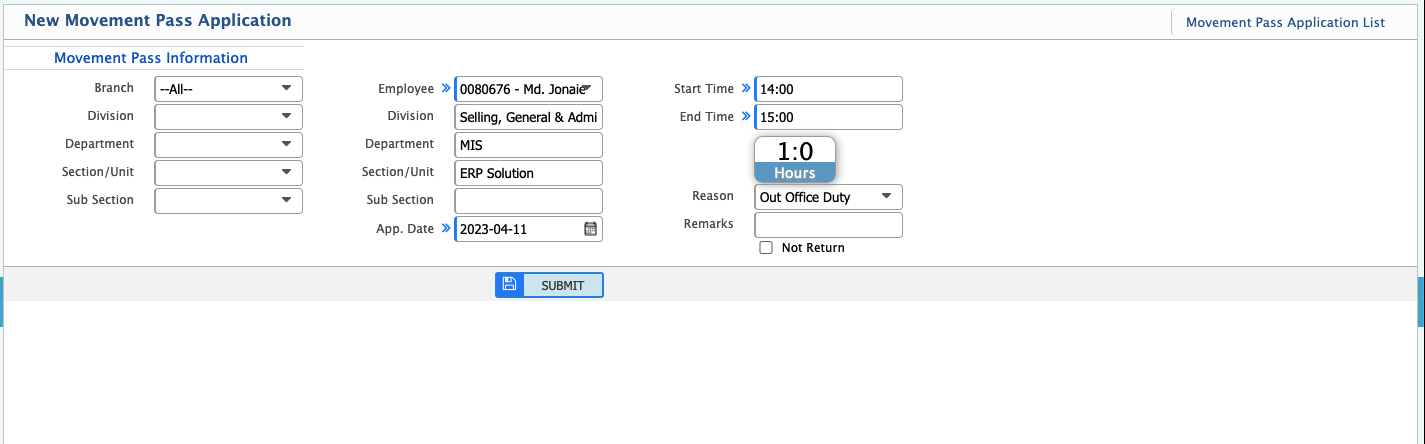Submit the movement pass application
Viewport: 1425px width, 444px height.
(x=549, y=285)
